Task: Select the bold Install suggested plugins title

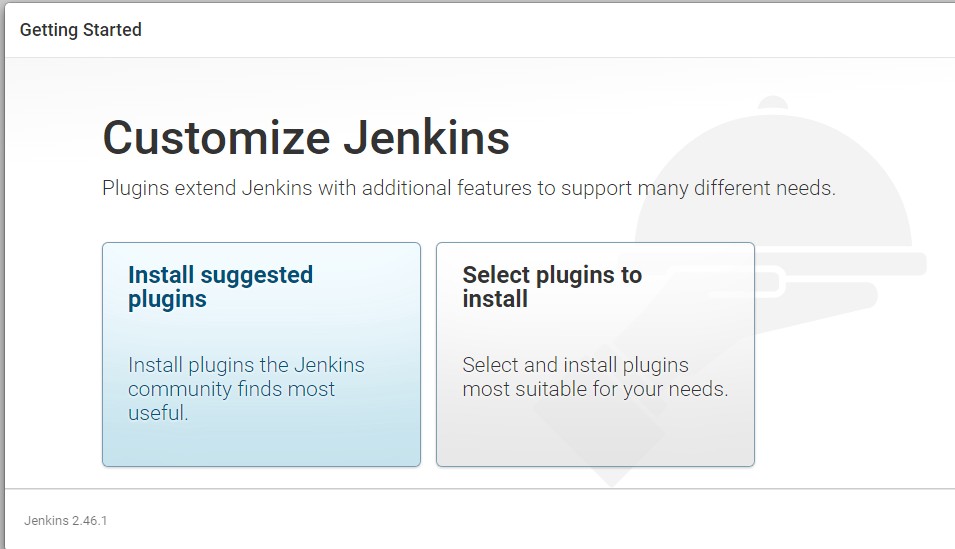Action: (x=220, y=287)
